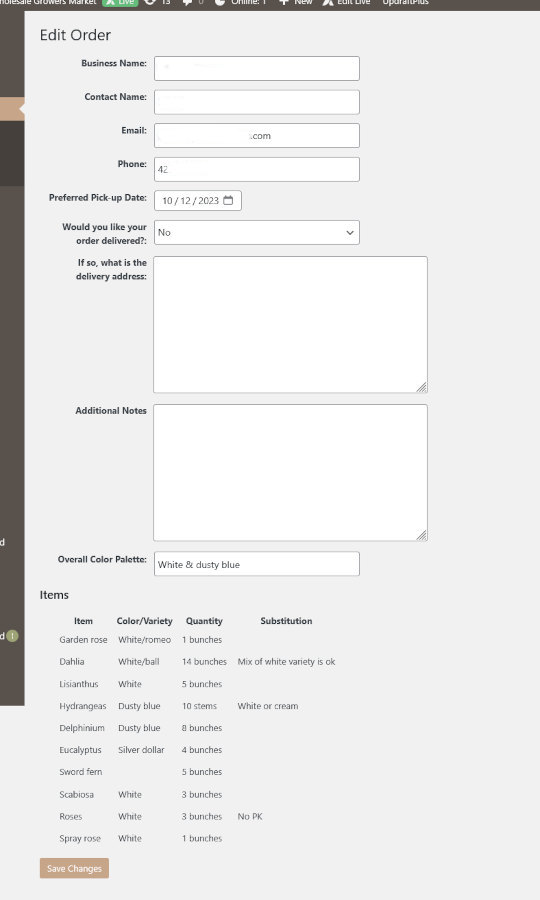
Task: Select the Phone number field
Action: click(x=257, y=169)
